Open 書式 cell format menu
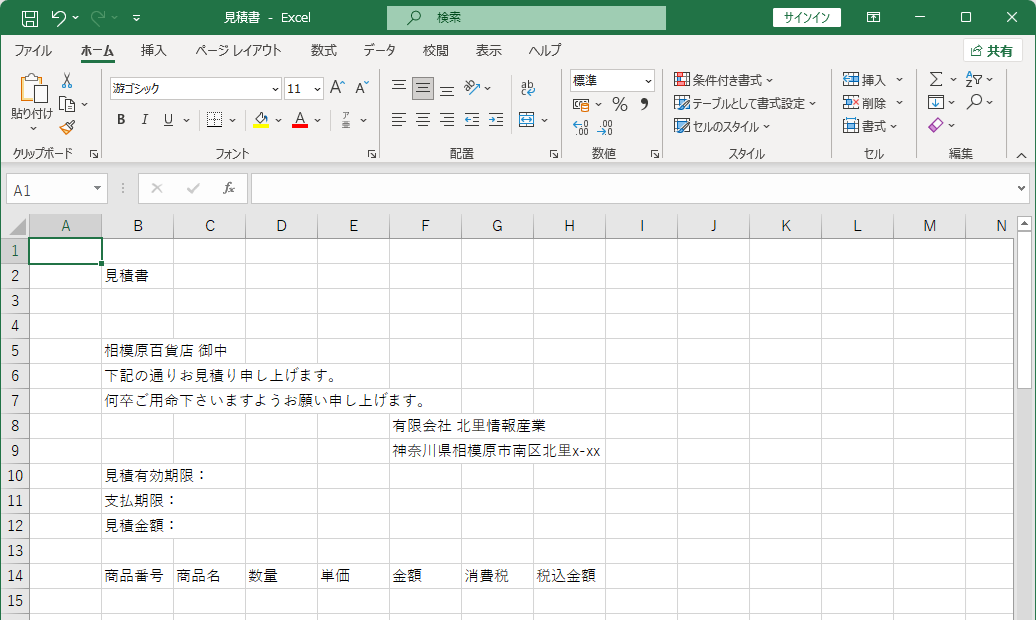The width and height of the screenshot is (1036, 620). (x=870, y=126)
